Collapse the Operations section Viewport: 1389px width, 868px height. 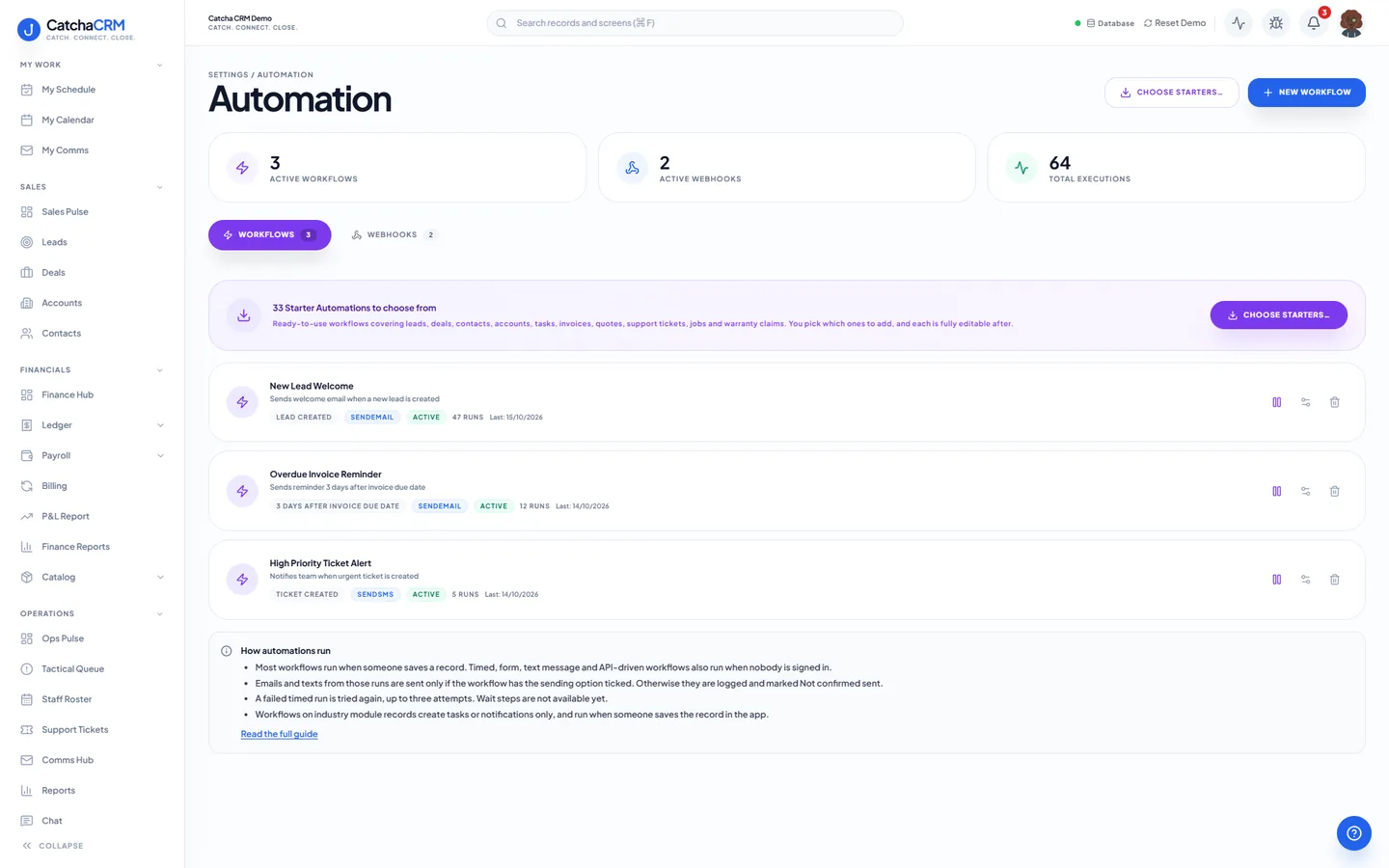click(x=160, y=614)
